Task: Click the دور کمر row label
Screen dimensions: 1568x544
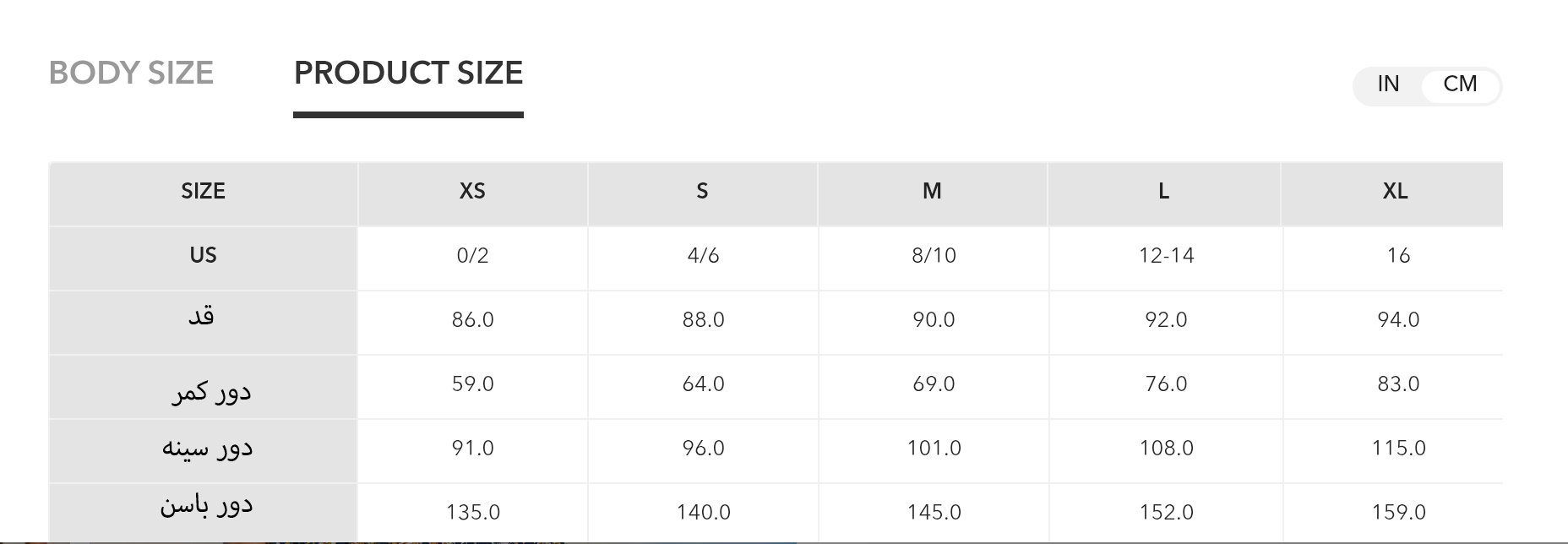Action: 211,391
